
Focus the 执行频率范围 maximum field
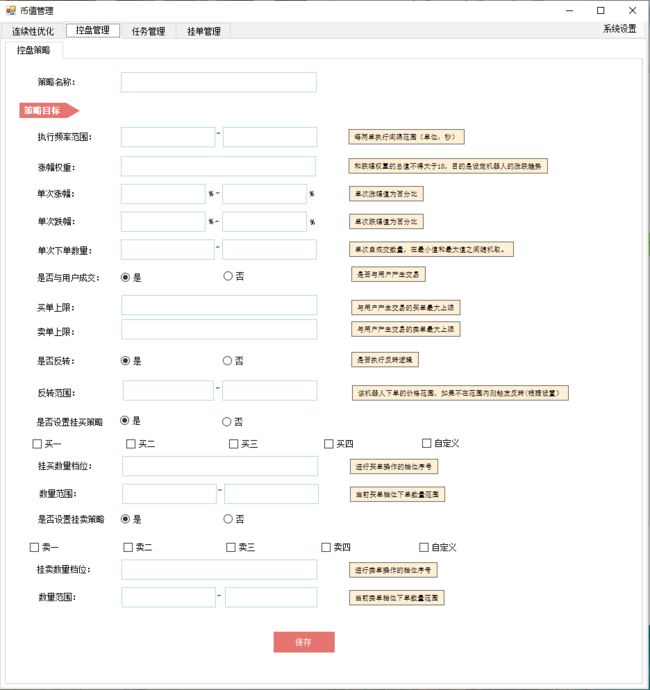tap(270, 137)
